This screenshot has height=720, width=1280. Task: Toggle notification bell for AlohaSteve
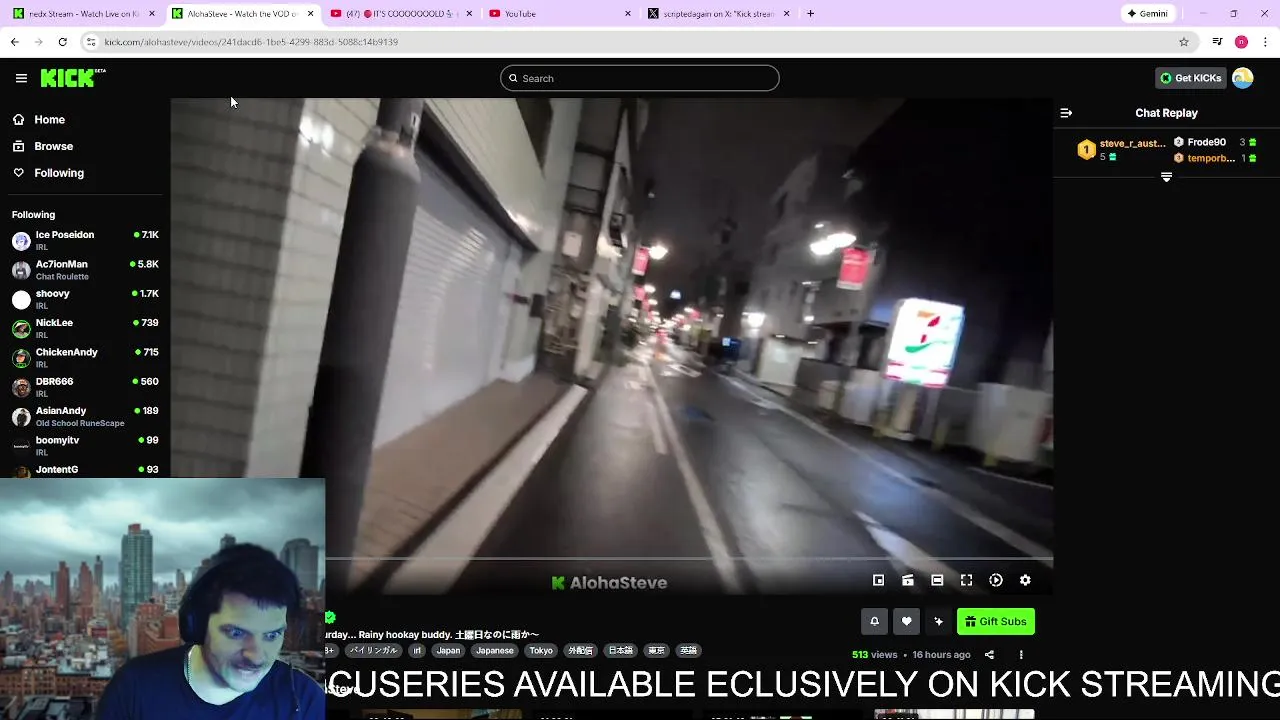(x=874, y=621)
